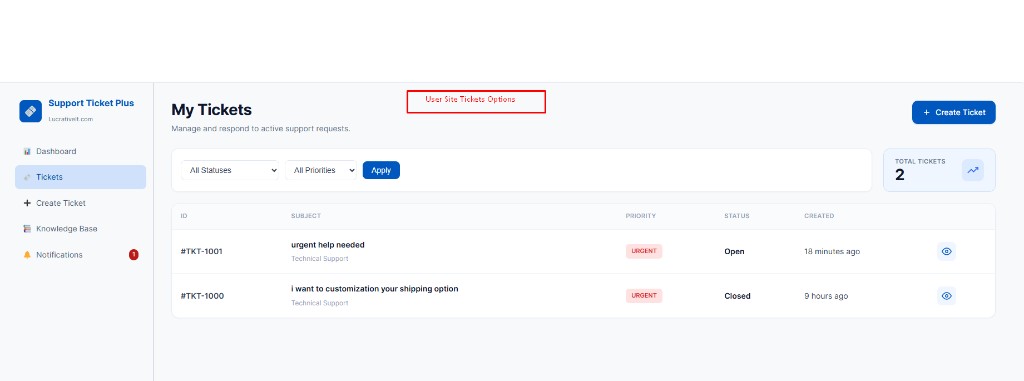Click '18 minutes ago' created time
The height and width of the screenshot is (381, 1024).
tap(832, 252)
